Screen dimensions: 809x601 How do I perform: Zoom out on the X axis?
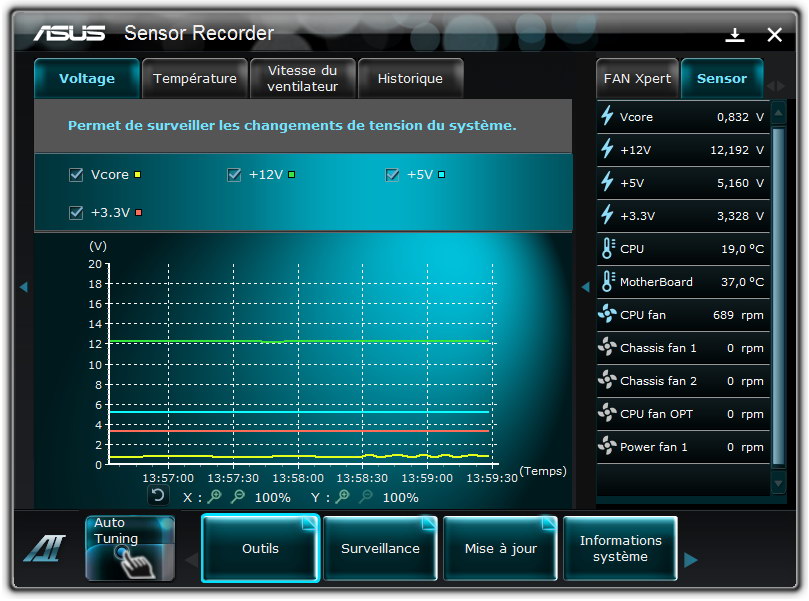click(238, 497)
